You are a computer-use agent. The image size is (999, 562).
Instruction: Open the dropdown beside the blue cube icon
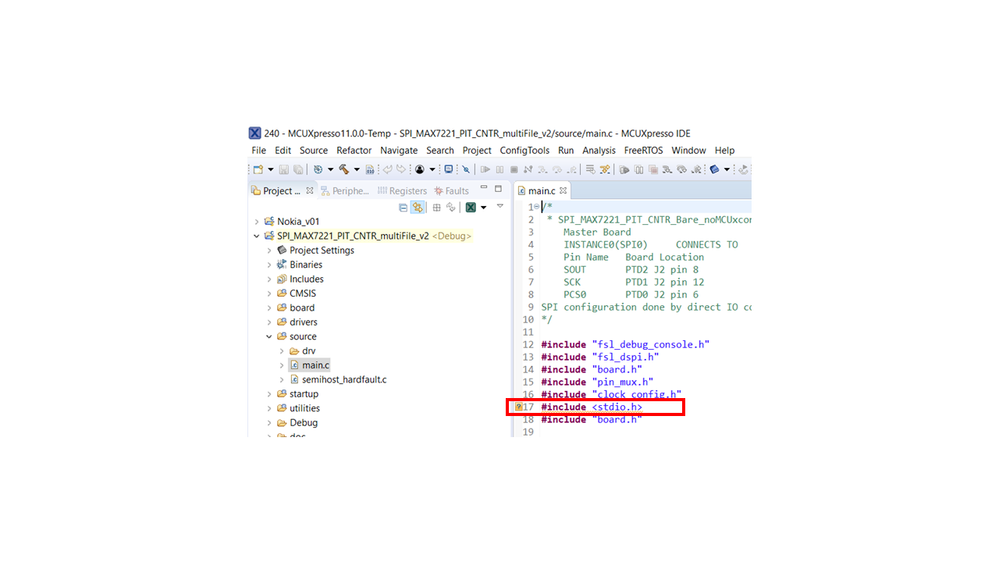click(727, 169)
